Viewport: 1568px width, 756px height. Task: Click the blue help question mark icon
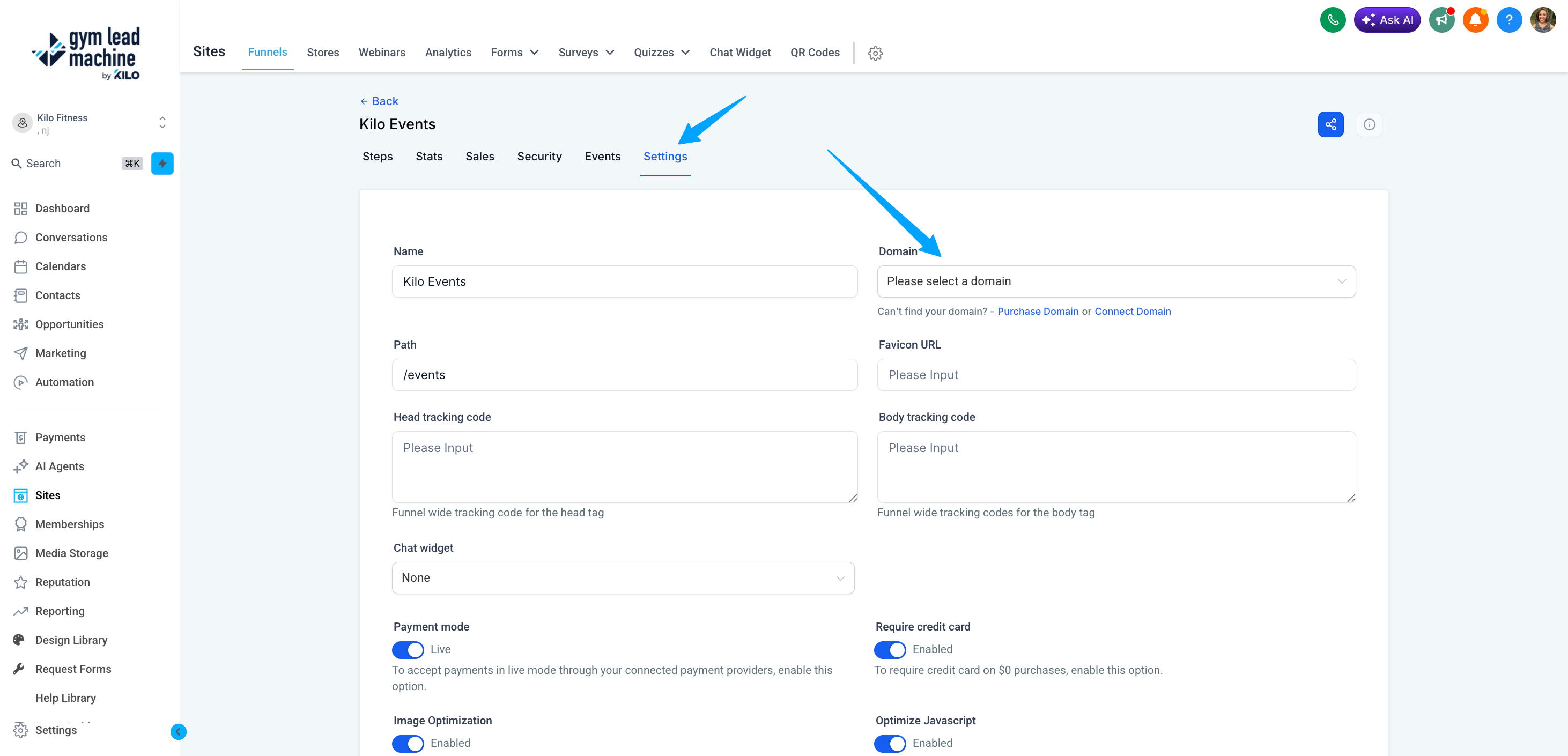pos(1508,20)
